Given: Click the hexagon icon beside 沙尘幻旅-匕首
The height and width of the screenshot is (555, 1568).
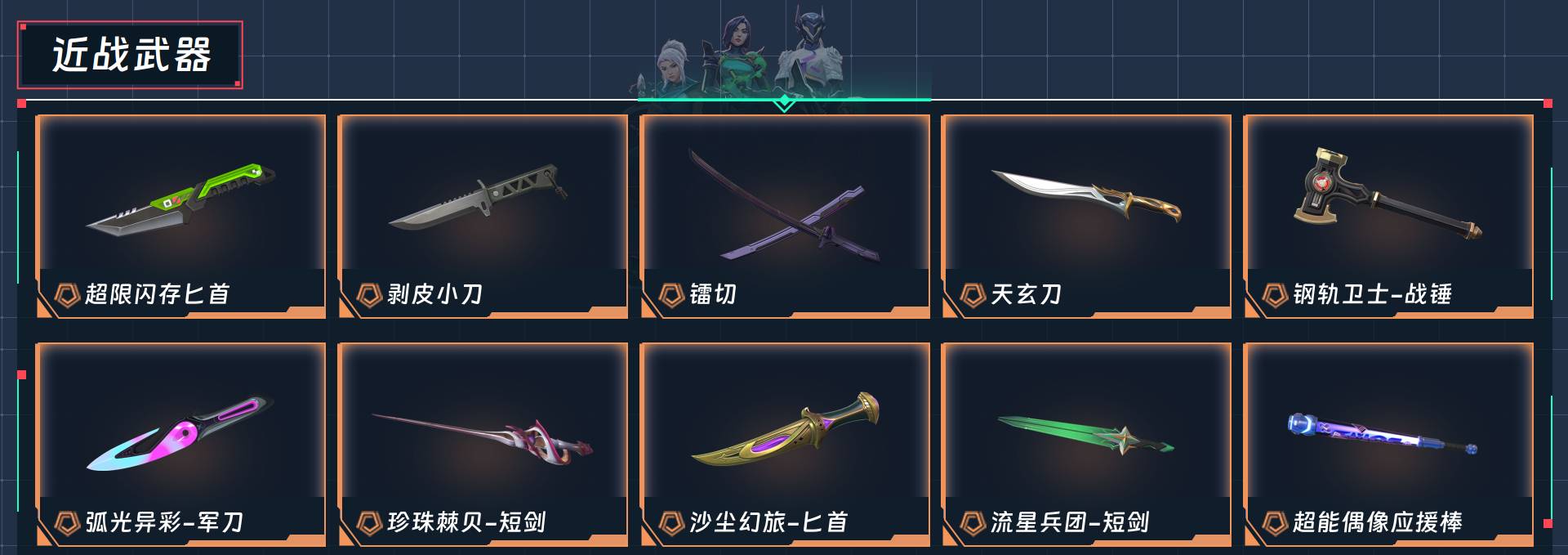Looking at the screenshot, I should point(671,522).
